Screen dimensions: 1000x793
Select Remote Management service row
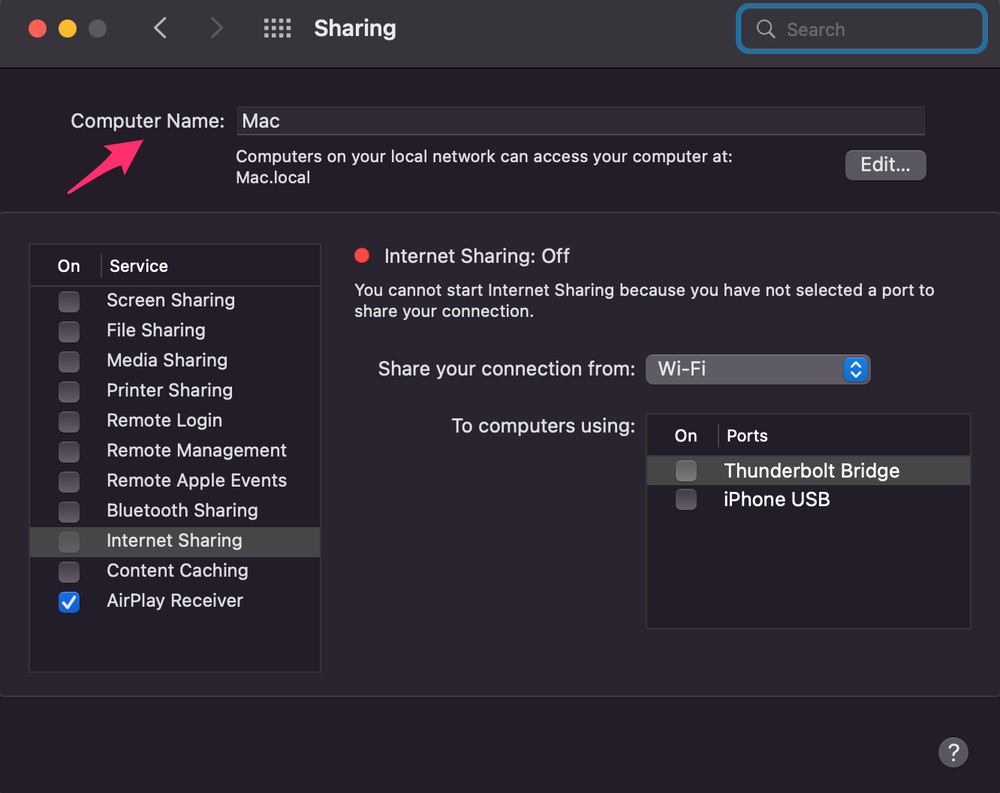click(x=175, y=450)
